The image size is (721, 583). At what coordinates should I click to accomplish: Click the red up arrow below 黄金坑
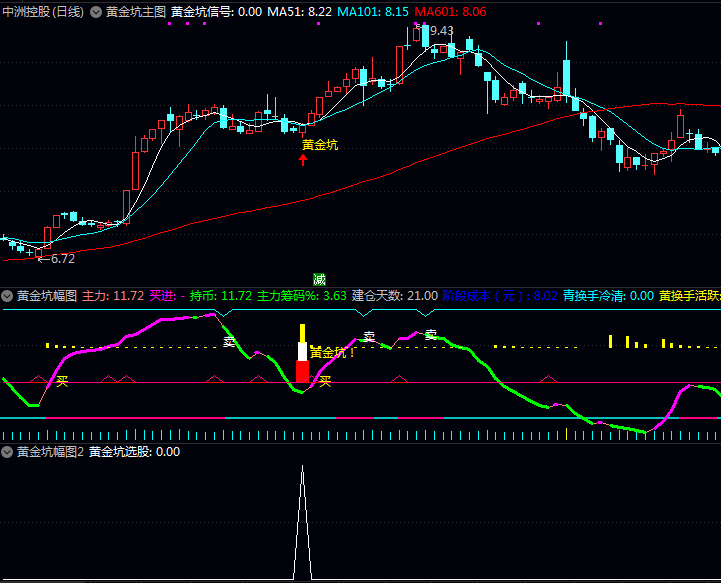pos(303,159)
